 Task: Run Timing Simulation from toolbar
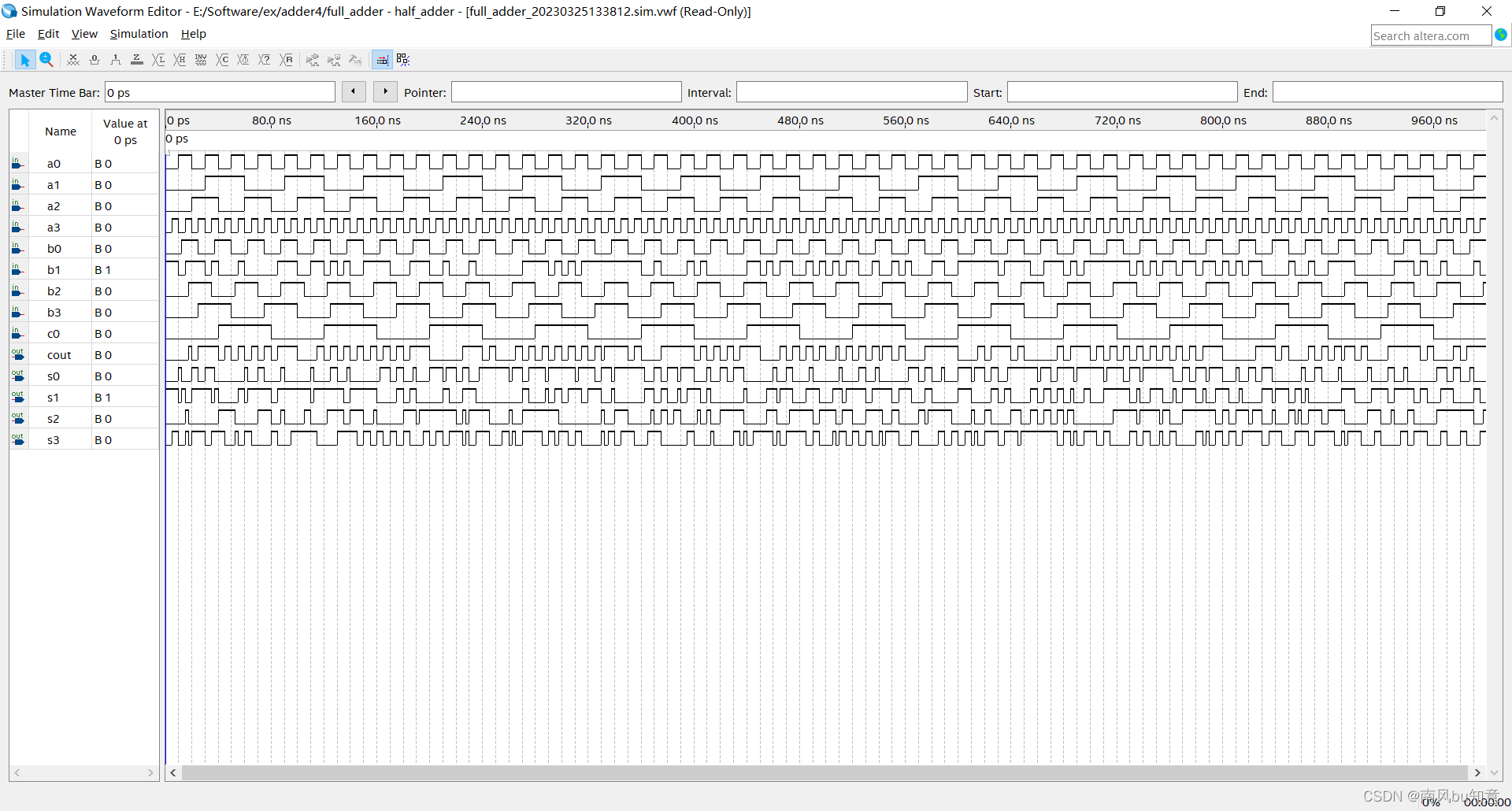click(334, 60)
